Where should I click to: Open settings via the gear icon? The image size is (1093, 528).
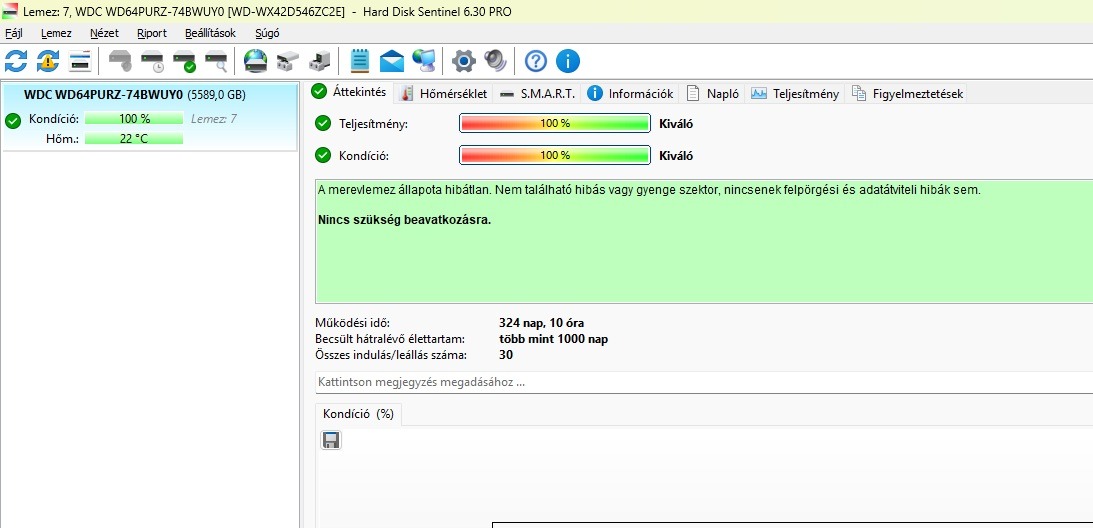[x=464, y=61]
